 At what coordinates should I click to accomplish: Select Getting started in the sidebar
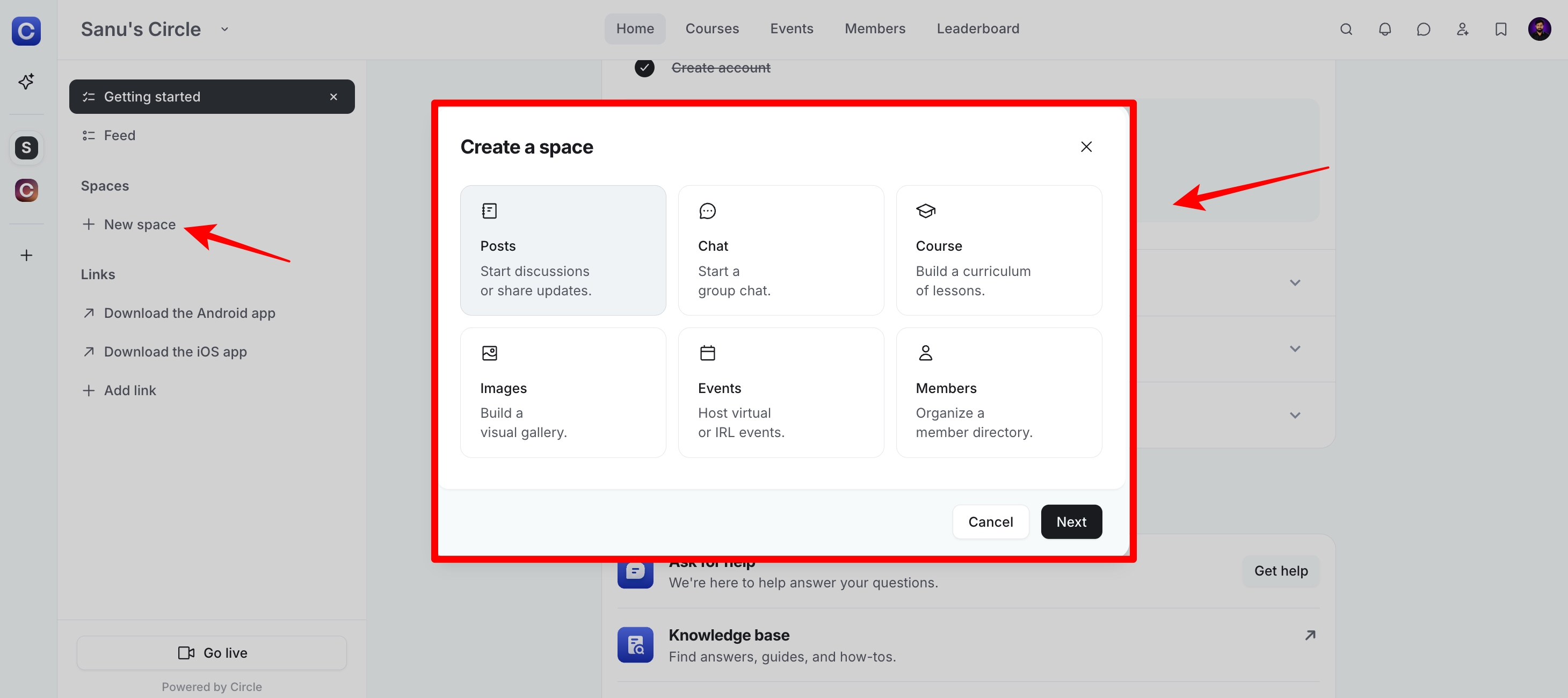click(212, 97)
